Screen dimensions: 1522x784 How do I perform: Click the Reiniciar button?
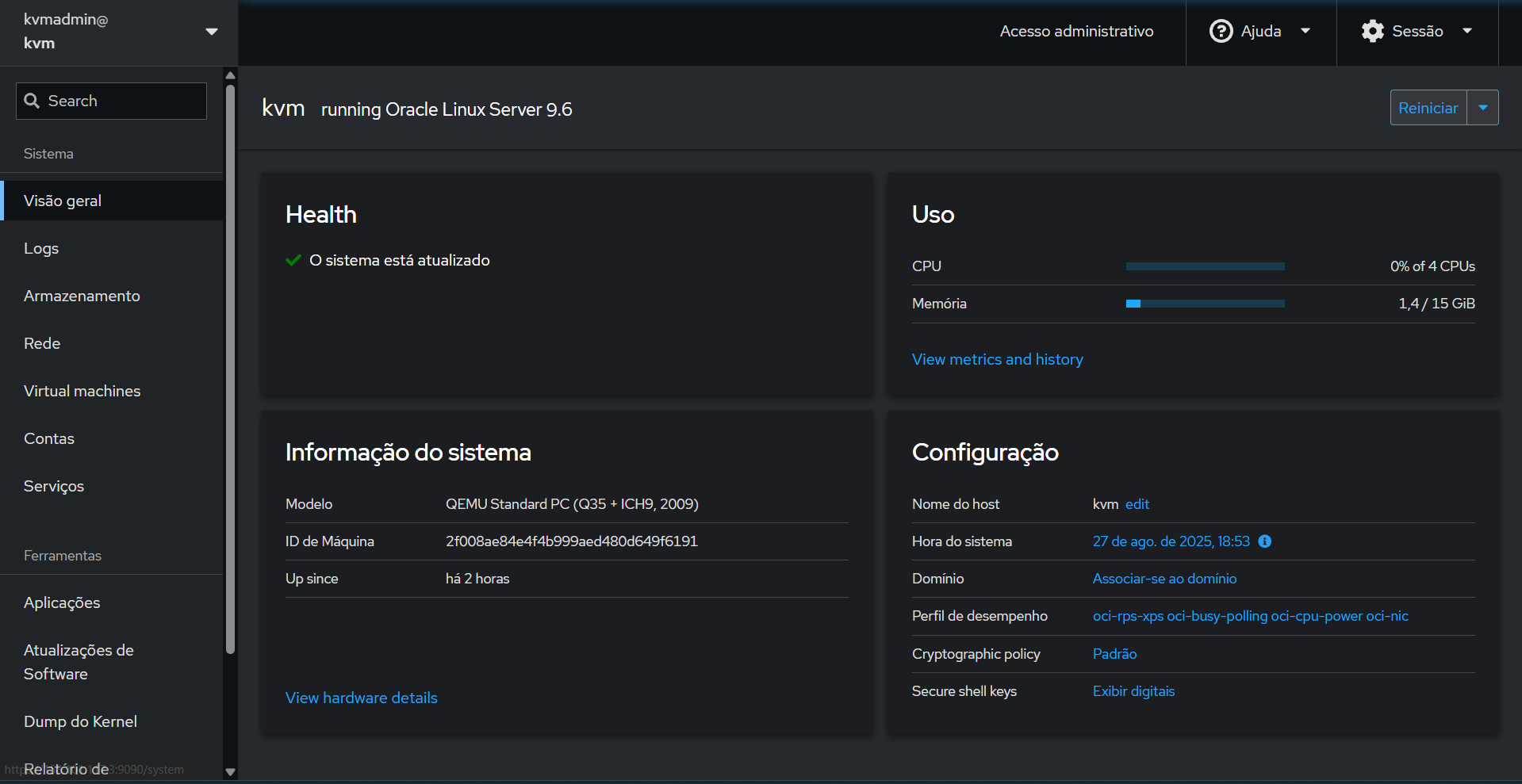point(1428,108)
